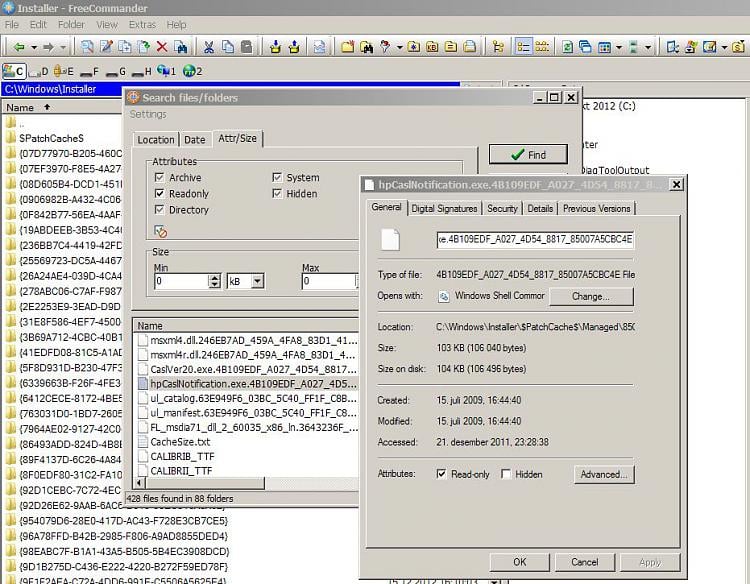The image size is (750, 584).
Task: Click the pack archive icon with down arrow
Action: tap(275, 47)
